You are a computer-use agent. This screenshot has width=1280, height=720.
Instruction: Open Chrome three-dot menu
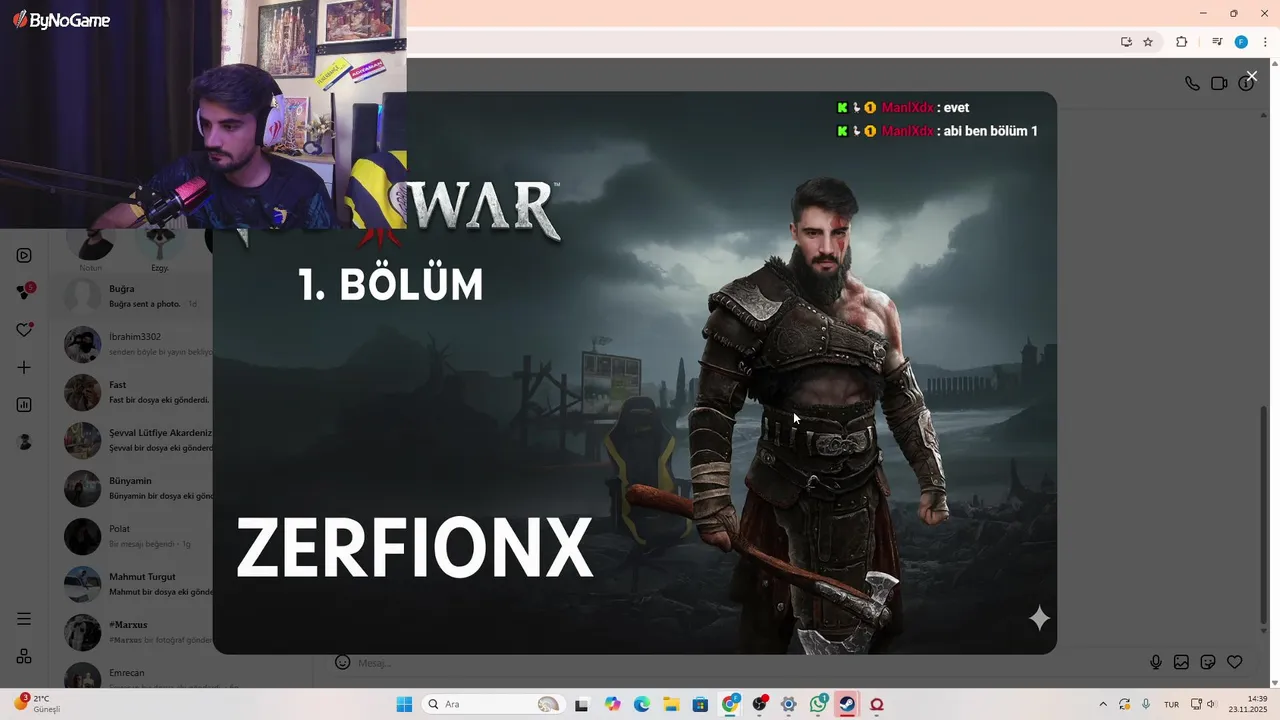tap(1265, 42)
